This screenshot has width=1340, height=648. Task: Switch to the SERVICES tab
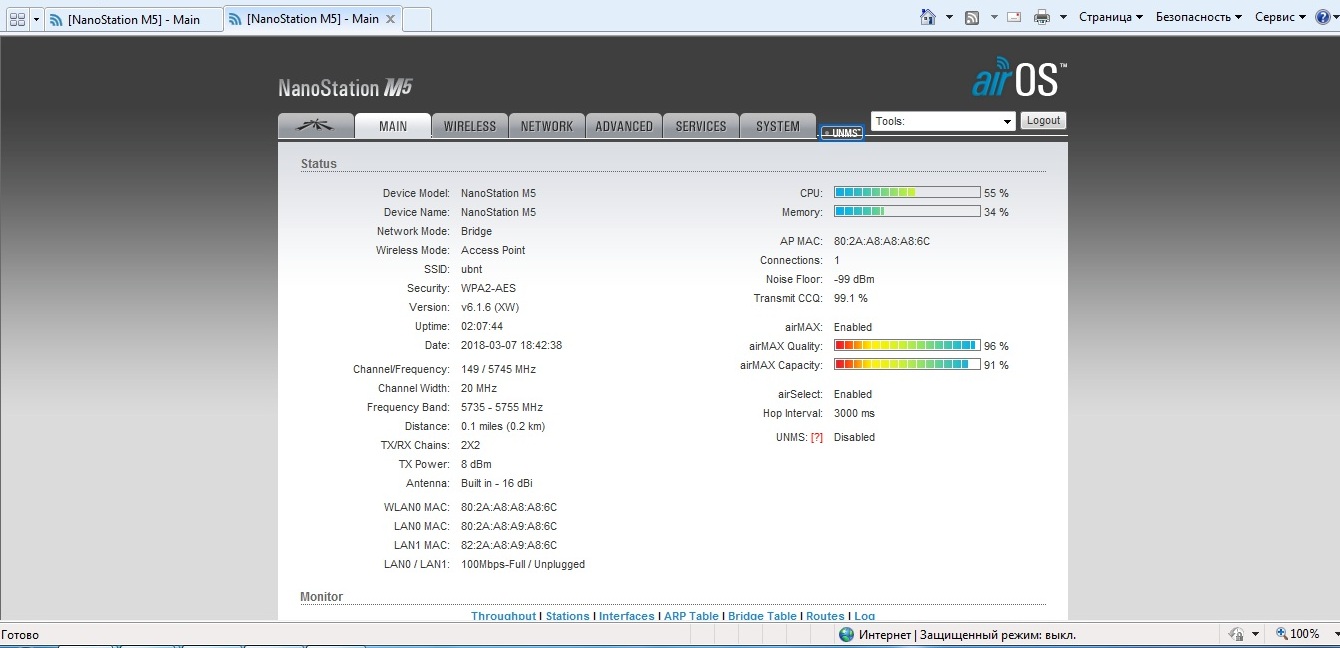tap(701, 126)
